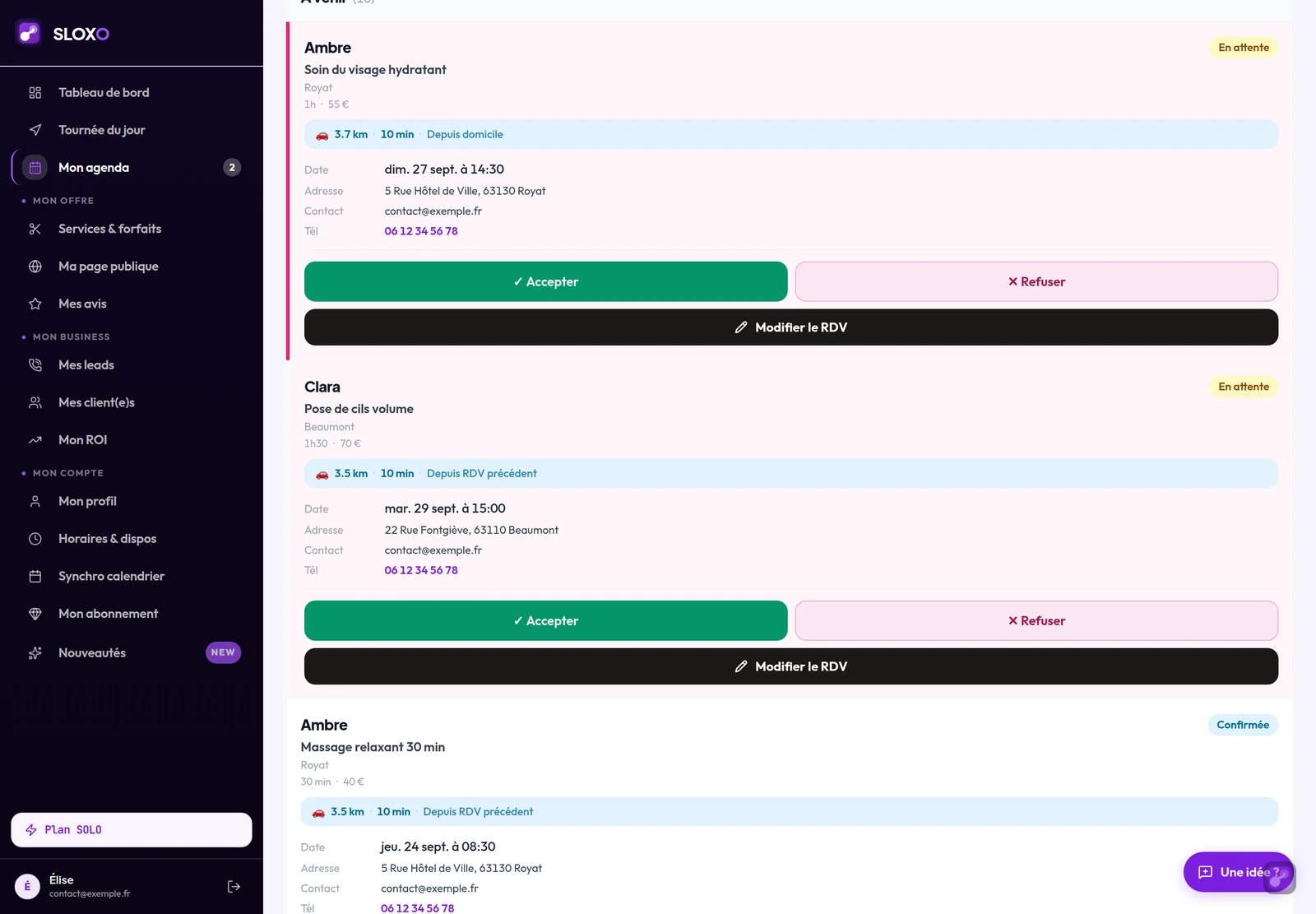Screen dimensions: 1316x914
Task: Click the Plan SOLO button
Action: coord(132,829)
